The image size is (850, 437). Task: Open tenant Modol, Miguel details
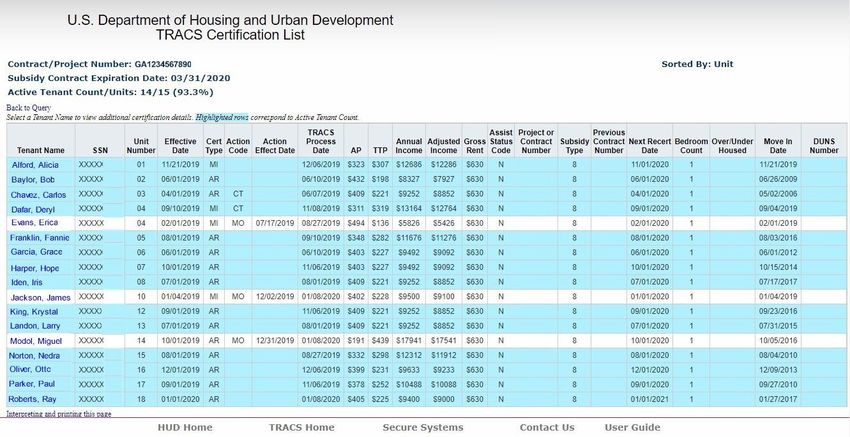36,341
